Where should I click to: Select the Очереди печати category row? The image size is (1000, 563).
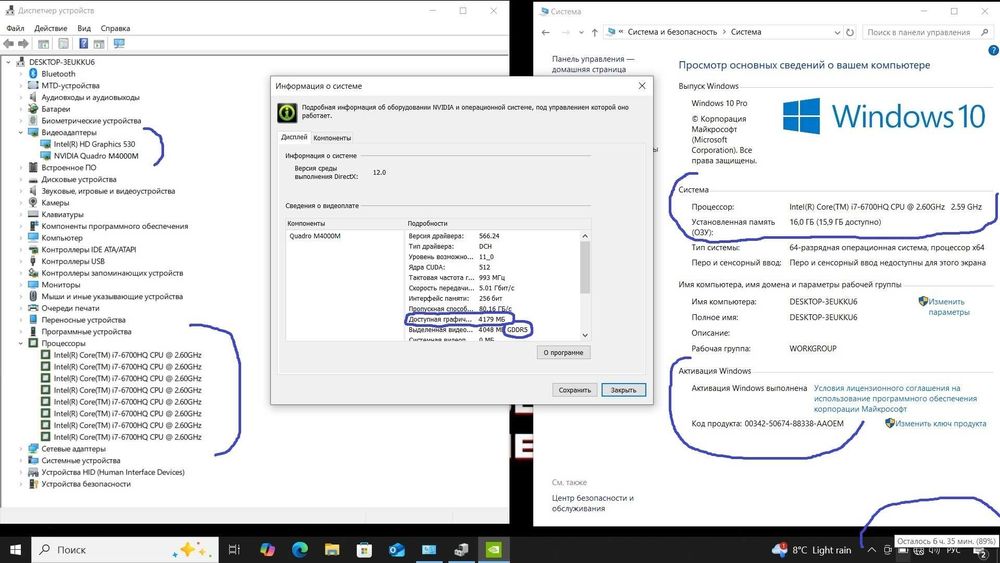click(70, 308)
